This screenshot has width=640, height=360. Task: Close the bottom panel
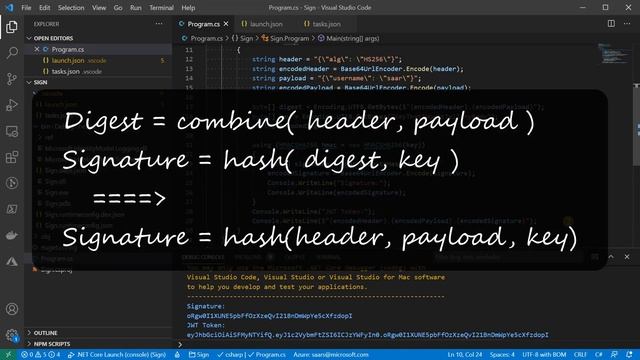pyautogui.click(x=627, y=257)
